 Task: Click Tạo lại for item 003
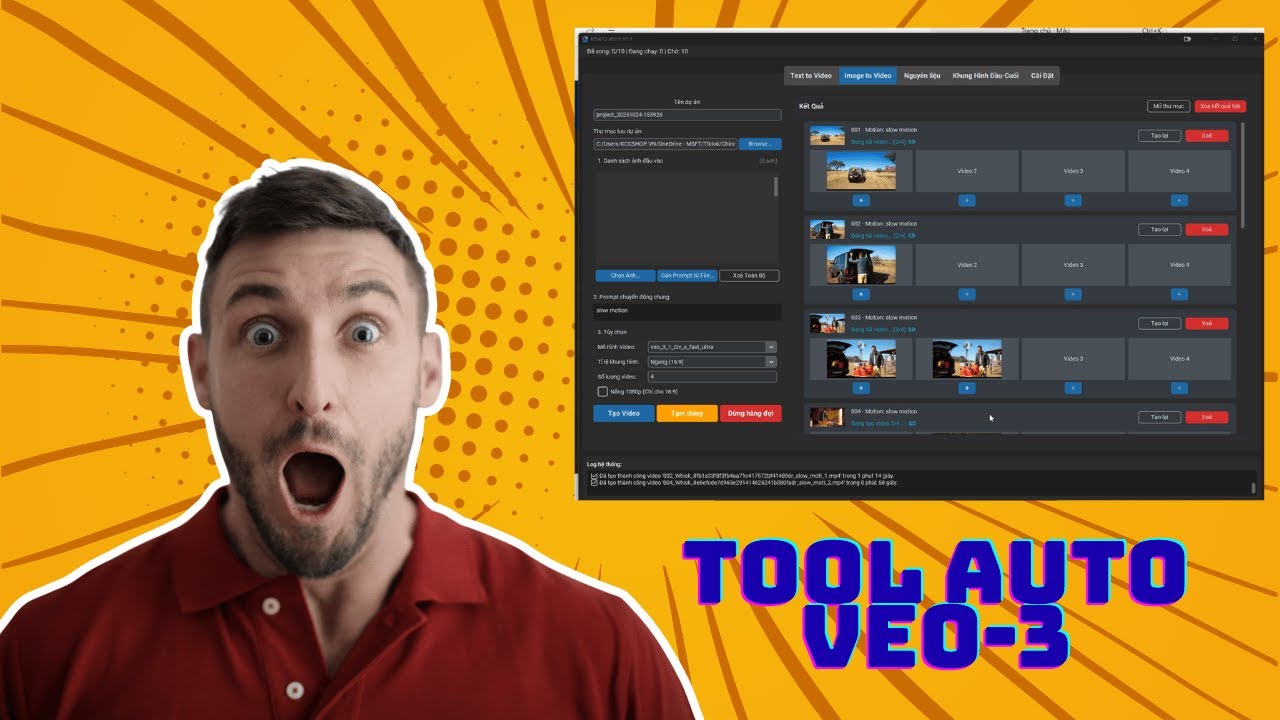1159,323
